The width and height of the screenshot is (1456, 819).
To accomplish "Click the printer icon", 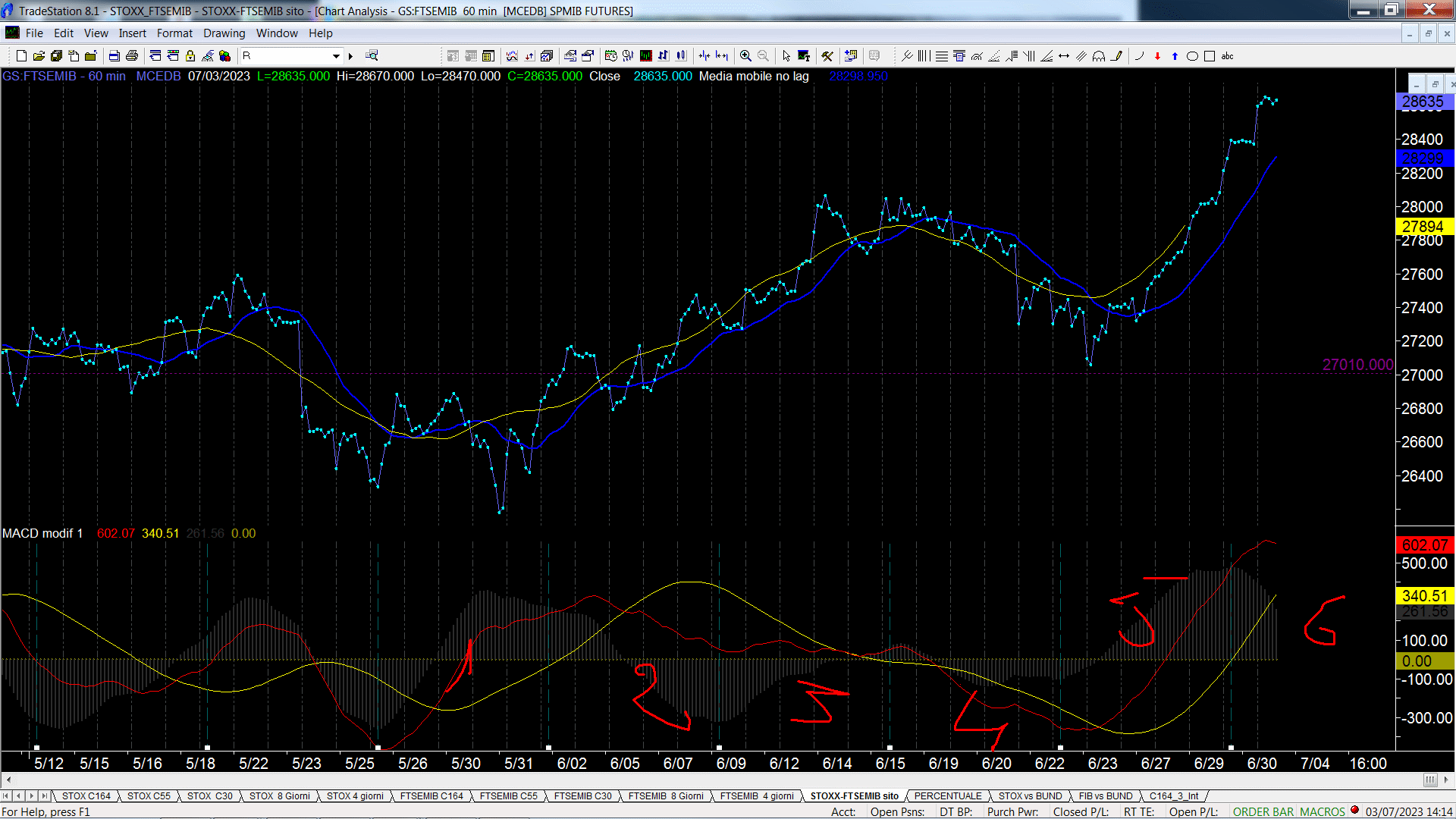I will [132, 56].
